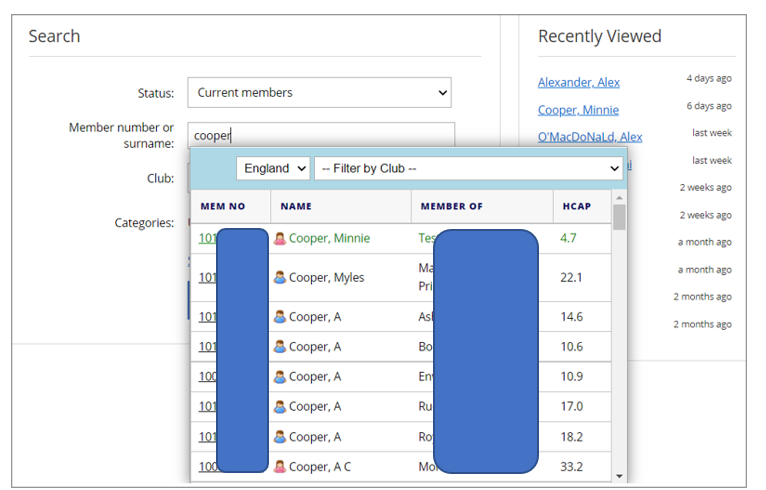Screen dimensions: 766x490
Task: Click the 4.7 handicap value
Action: pyautogui.click(x=568, y=238)
